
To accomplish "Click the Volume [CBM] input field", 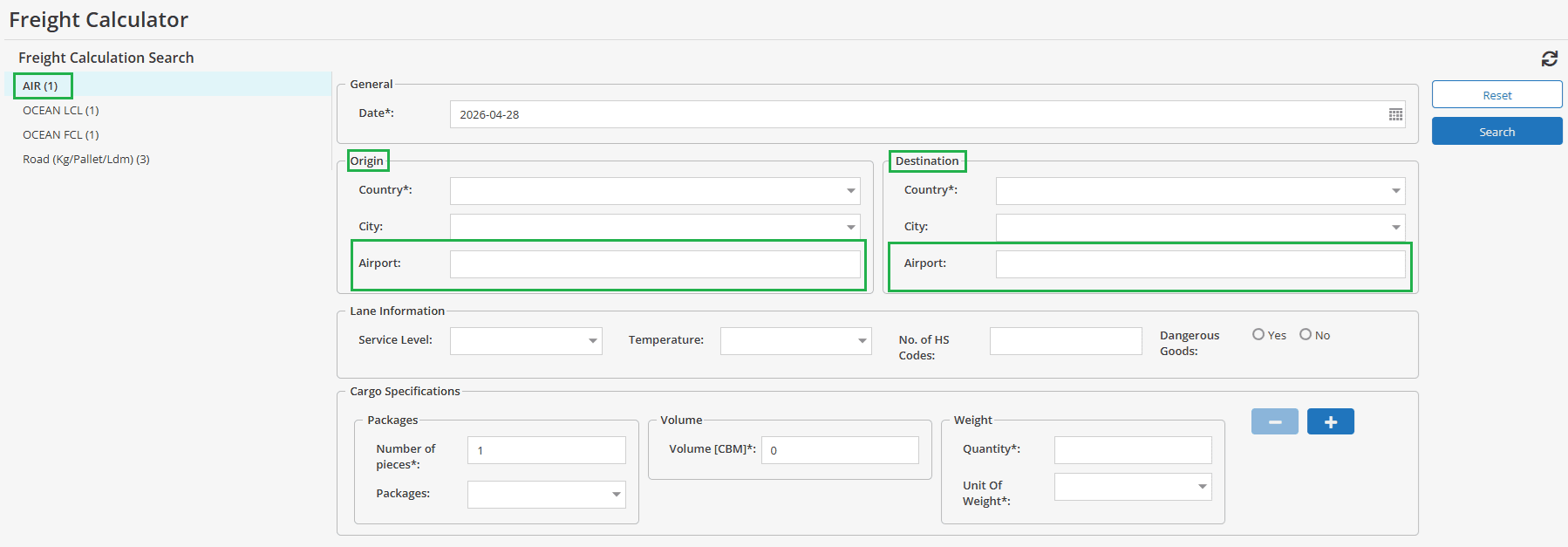I will pyautogui.click(x=840, y=450).
